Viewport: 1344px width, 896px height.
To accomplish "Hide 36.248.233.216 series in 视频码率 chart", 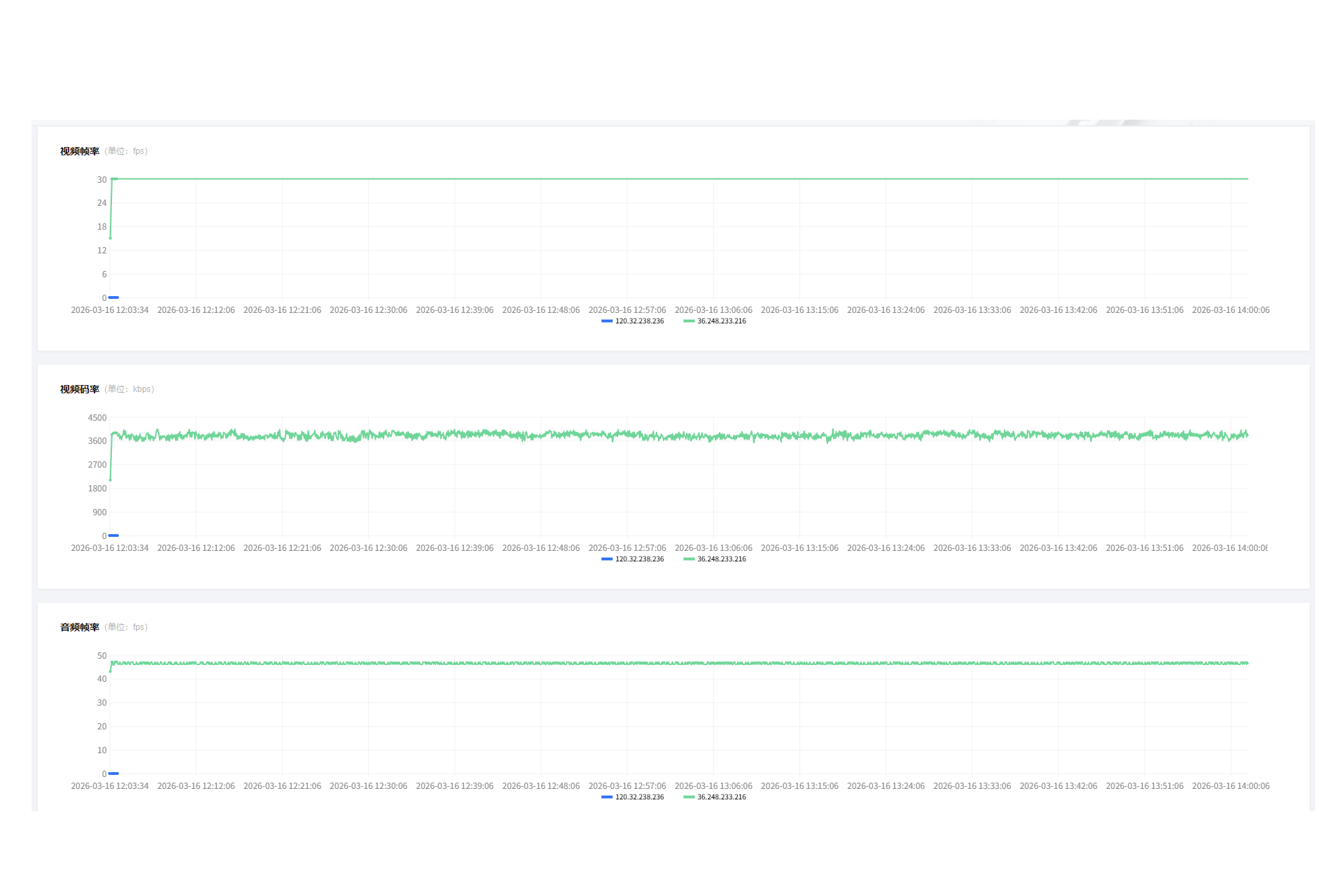I will (x=715, y=559).
